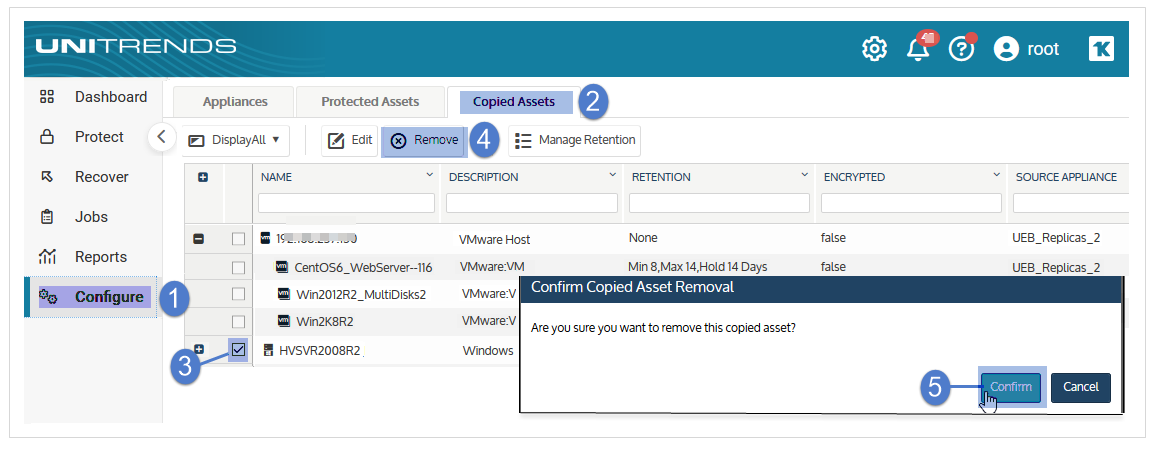Click the Kaseya K icon in header
The image size is (1166, 460).
pos(1101,49)
